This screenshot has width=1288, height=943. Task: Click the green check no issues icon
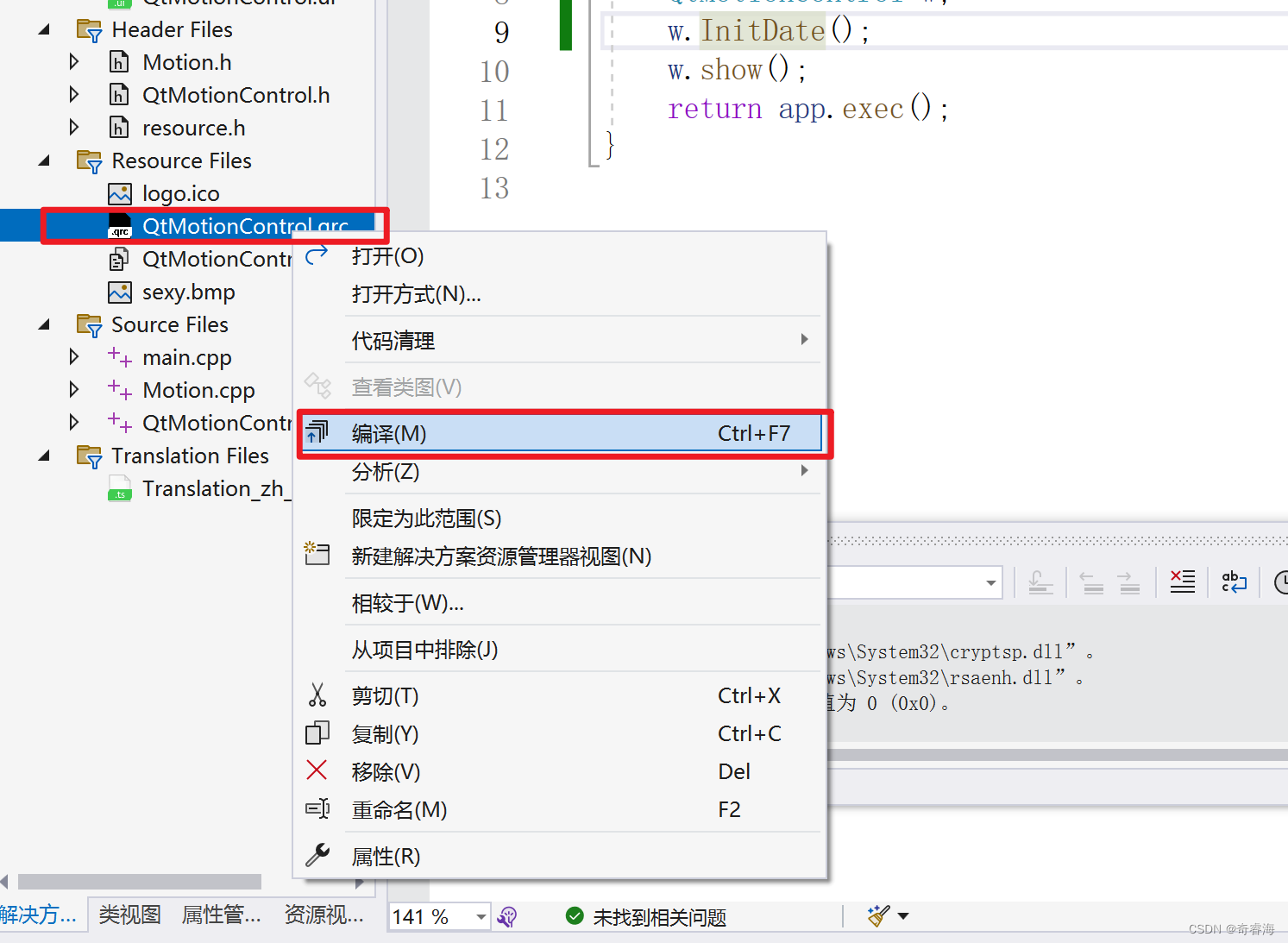pos(575,916)
